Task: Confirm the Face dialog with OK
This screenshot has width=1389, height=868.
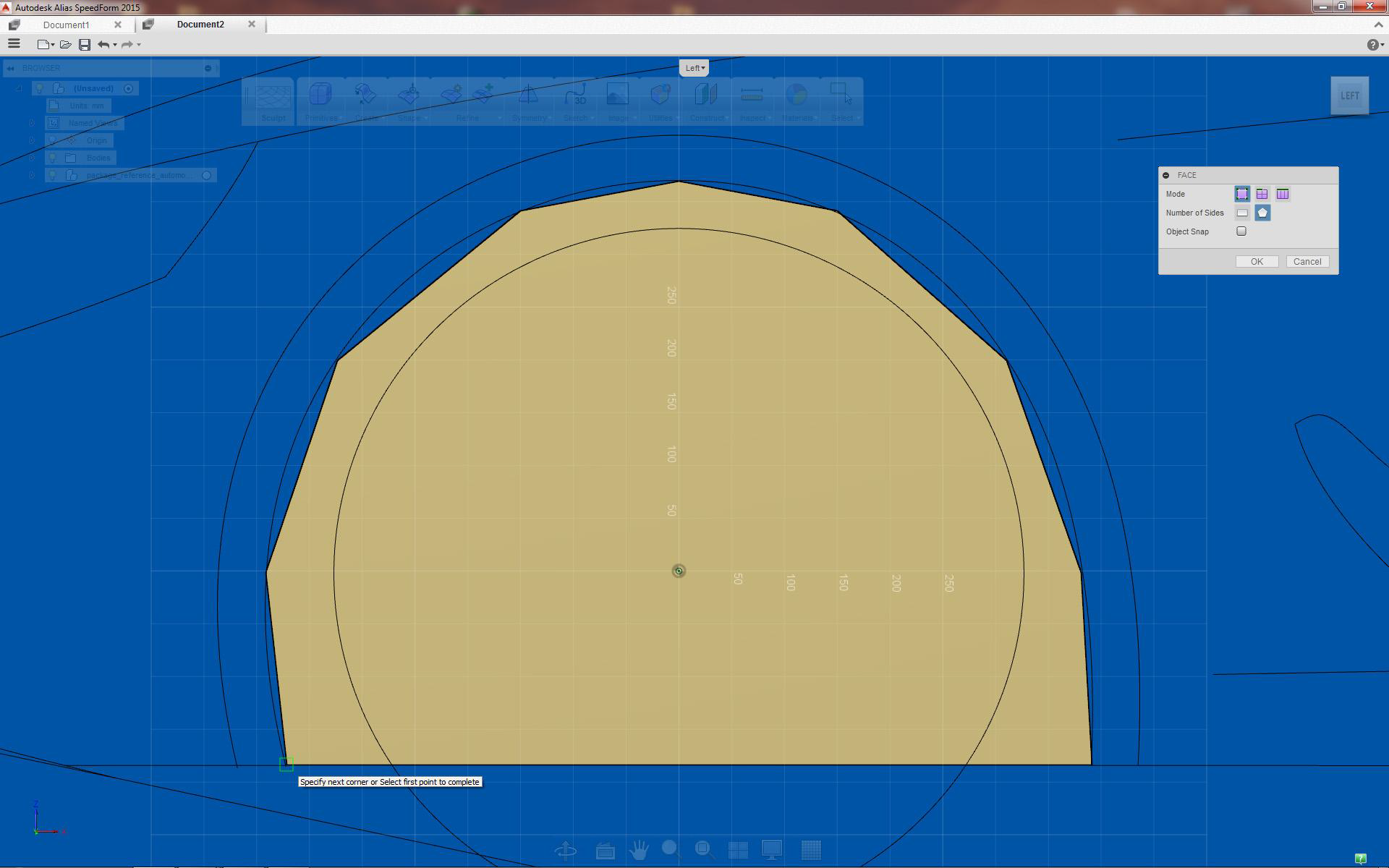Action: click(x=1257, y=262)
